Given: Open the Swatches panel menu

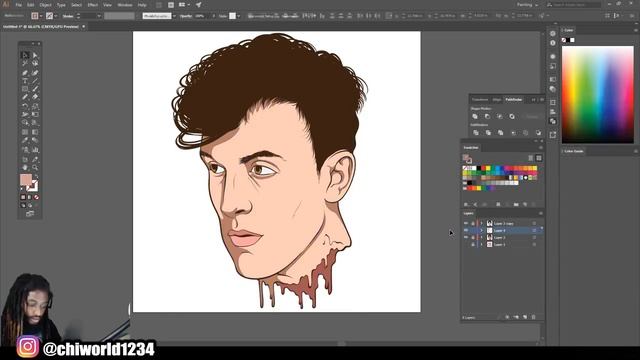Looking at the screenshot, I should (541, 147).
